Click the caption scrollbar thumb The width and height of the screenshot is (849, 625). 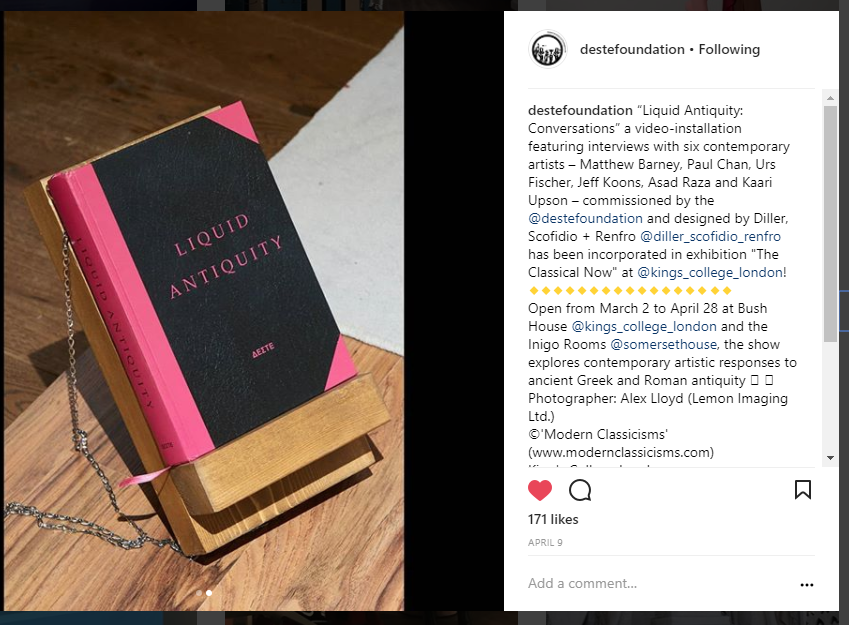tap(830, 223)
